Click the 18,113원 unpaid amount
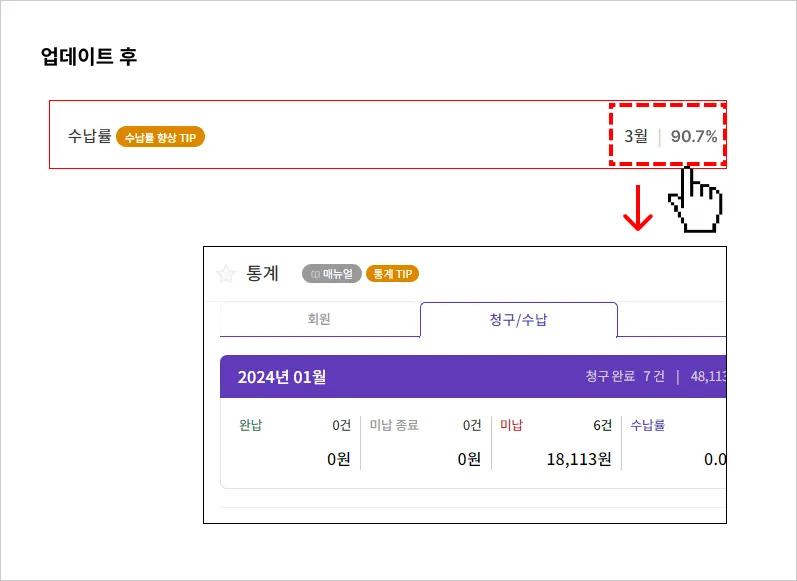The image size is (797, 581). coord(578,459)
